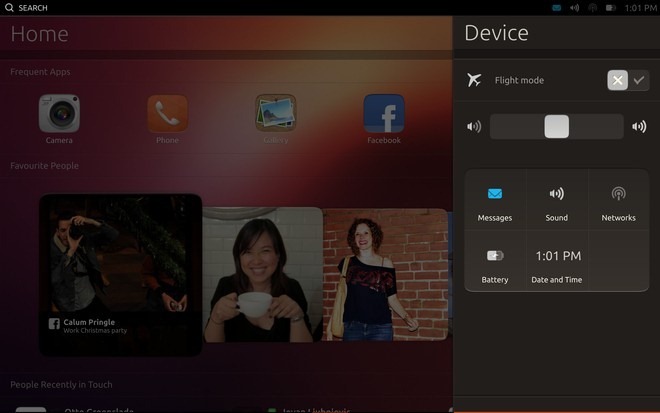Click Work Christmas party caption

point(95,330)
